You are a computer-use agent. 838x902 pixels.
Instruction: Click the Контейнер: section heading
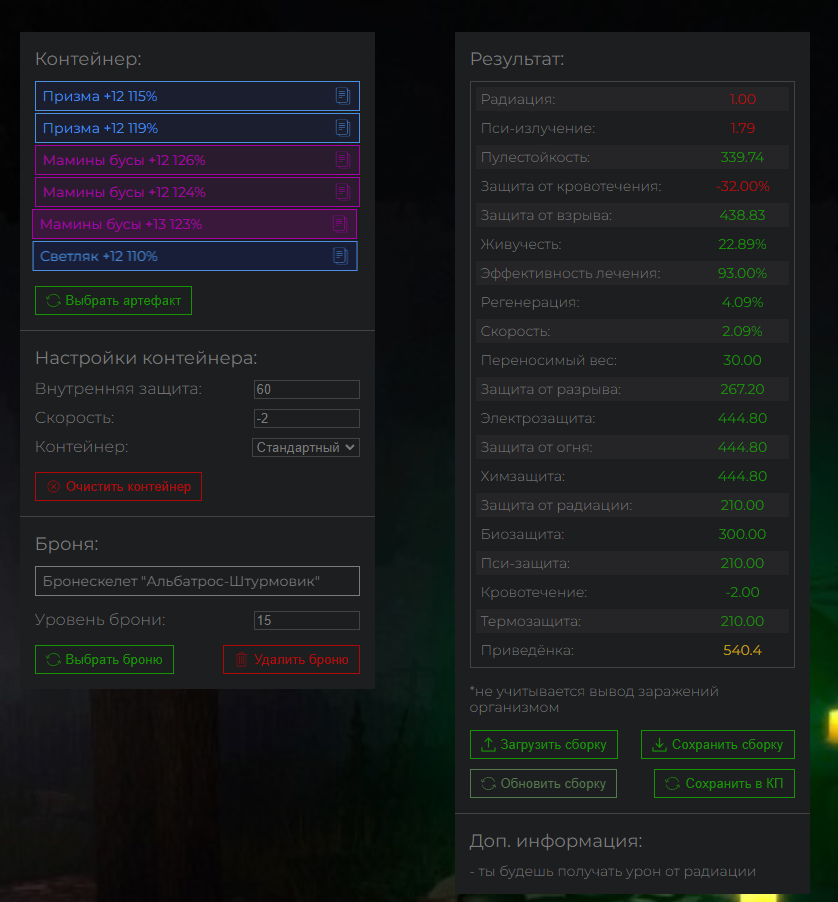(x=88, y=59)
